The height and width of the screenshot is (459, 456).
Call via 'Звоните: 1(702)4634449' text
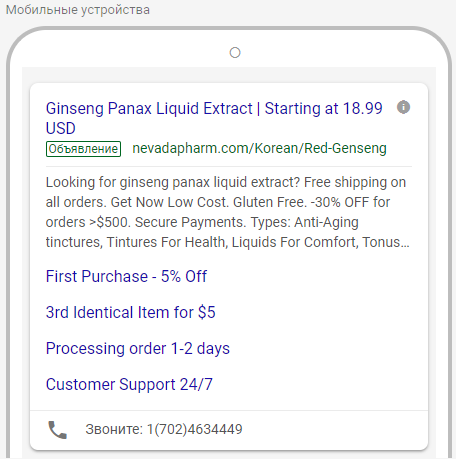[164, 429]
